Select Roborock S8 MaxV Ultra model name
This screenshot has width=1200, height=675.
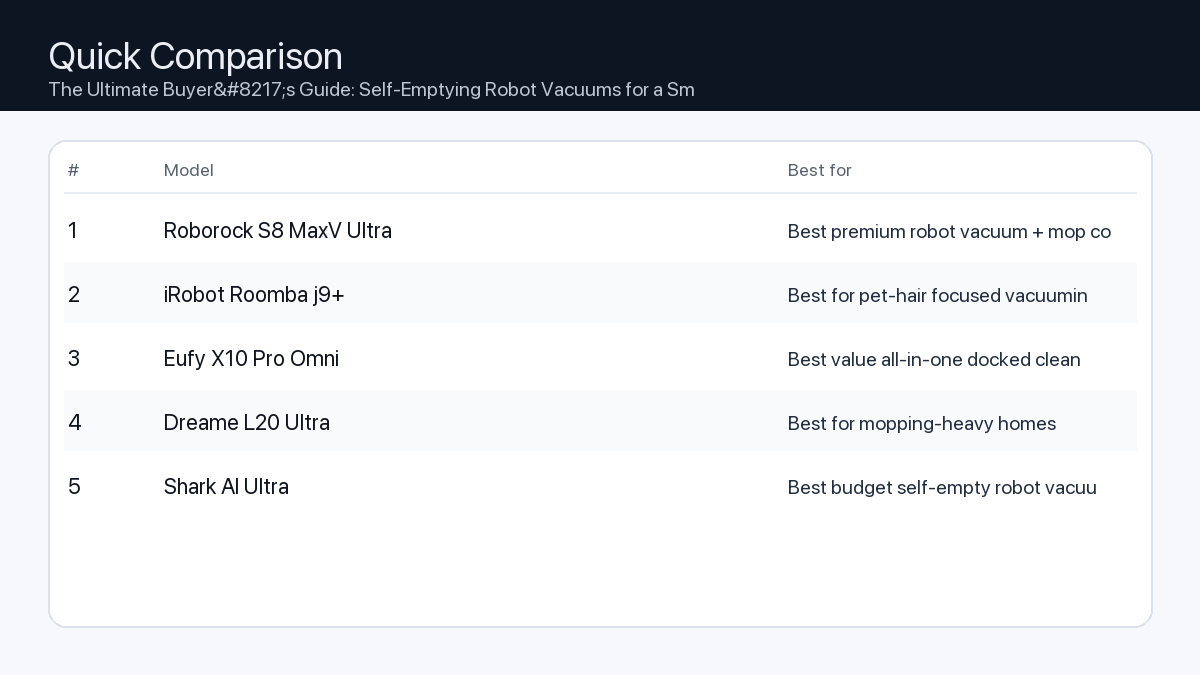click(277, 231)
